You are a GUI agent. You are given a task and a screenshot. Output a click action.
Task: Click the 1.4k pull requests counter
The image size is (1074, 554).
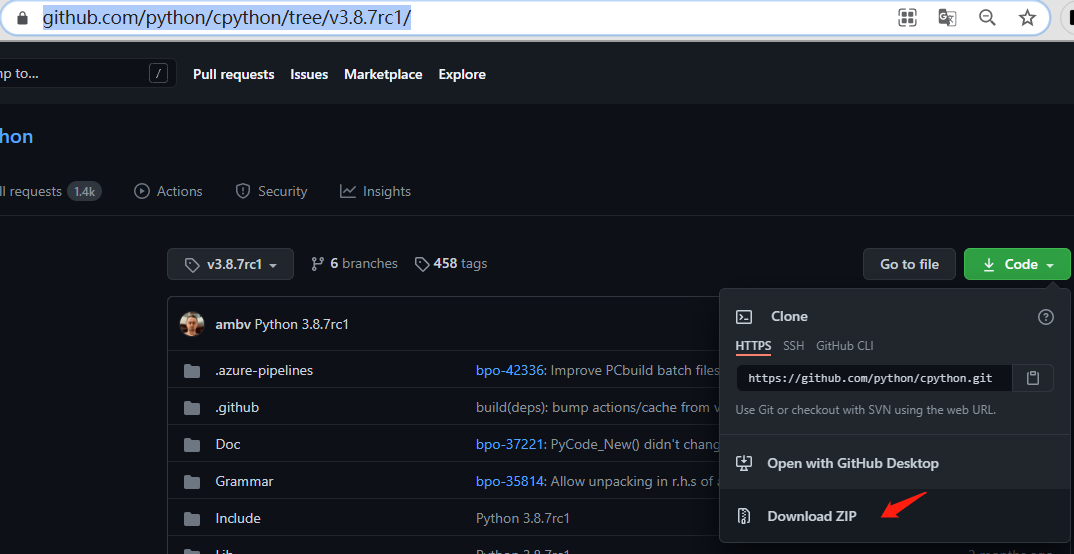pyautogui.click(x=84, y=191)
